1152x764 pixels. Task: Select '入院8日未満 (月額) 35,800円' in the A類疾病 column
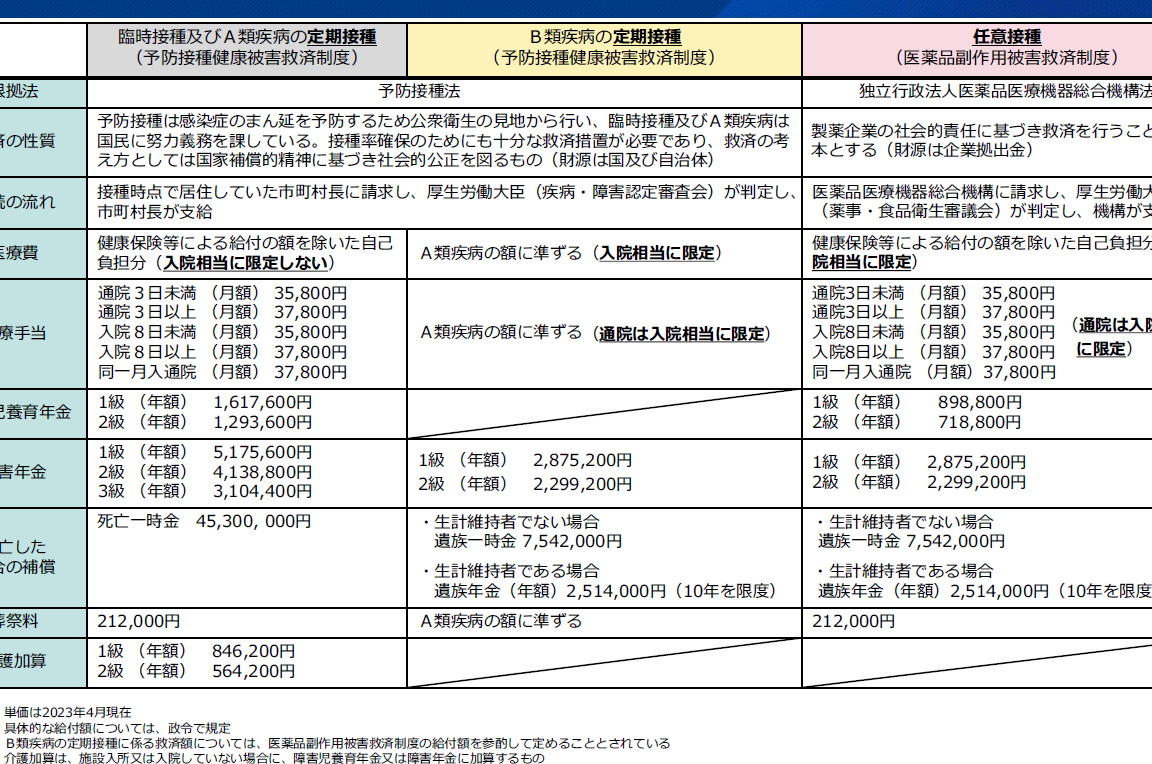222,332
